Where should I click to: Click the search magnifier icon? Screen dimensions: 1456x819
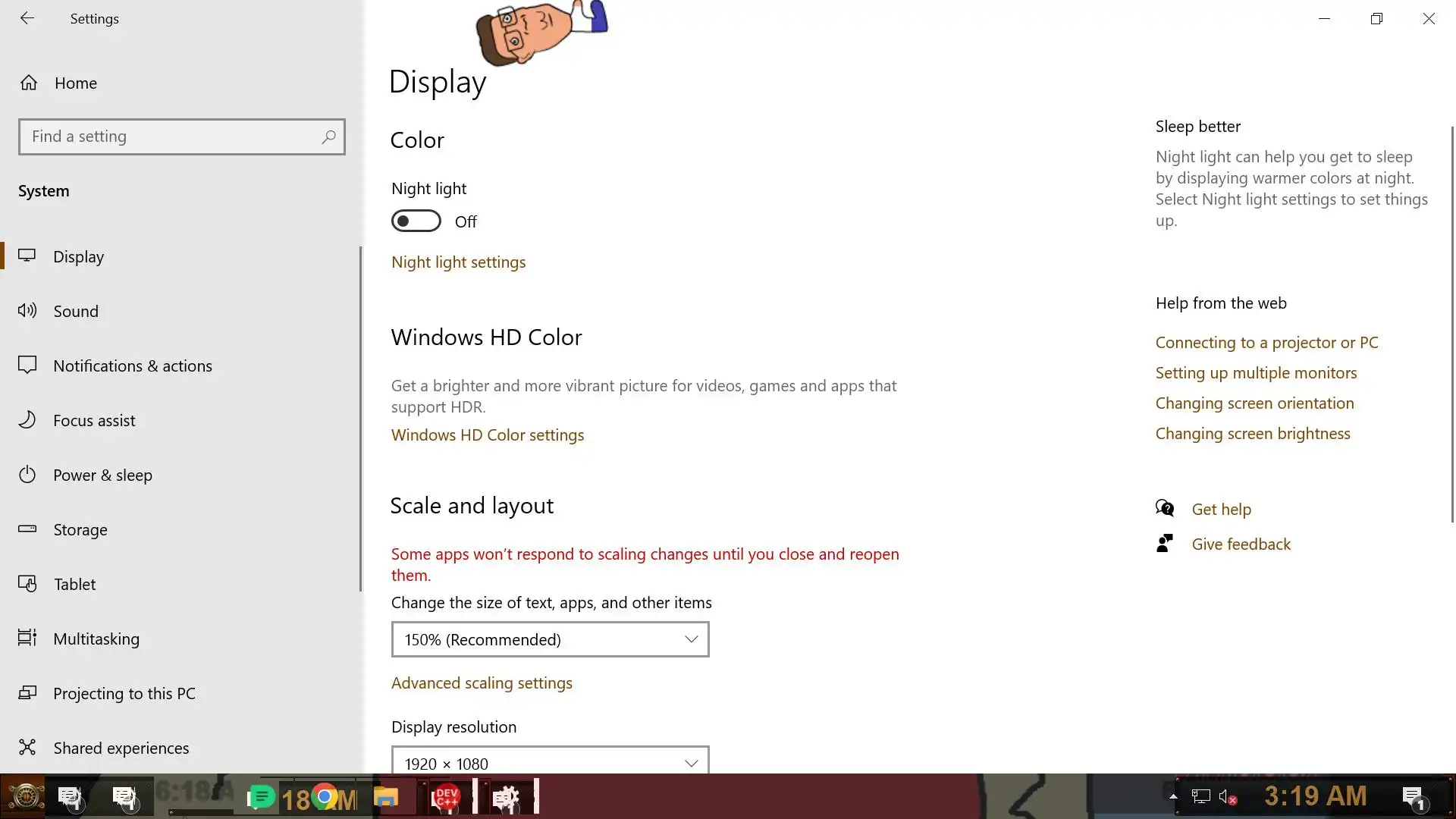pos(328,136)
